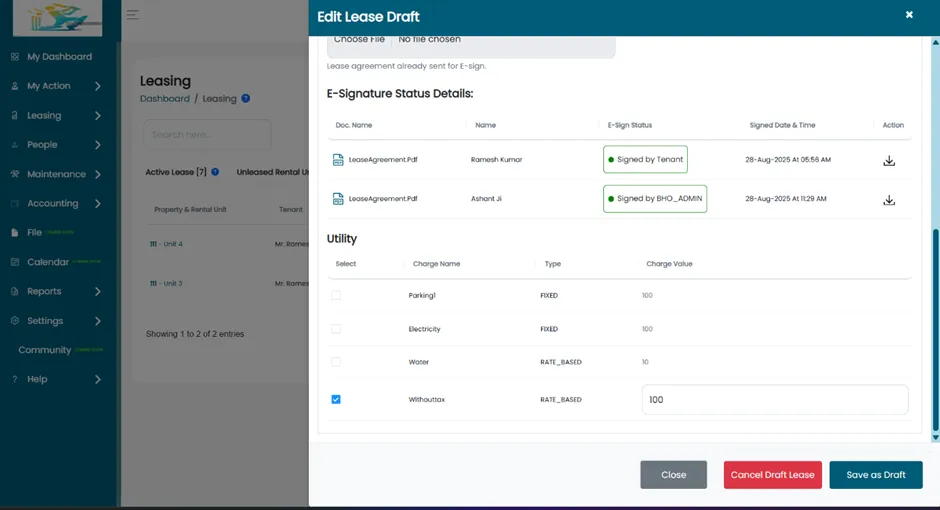
Task: Click the Choose File button
Action: [x=359, y=40]
